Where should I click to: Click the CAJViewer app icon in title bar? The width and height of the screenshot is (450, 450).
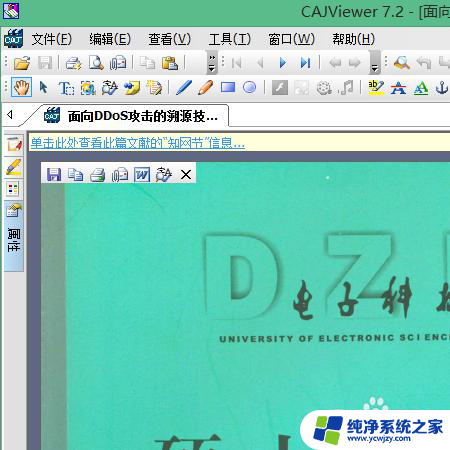pyautogui.click(x=10, y=10)
